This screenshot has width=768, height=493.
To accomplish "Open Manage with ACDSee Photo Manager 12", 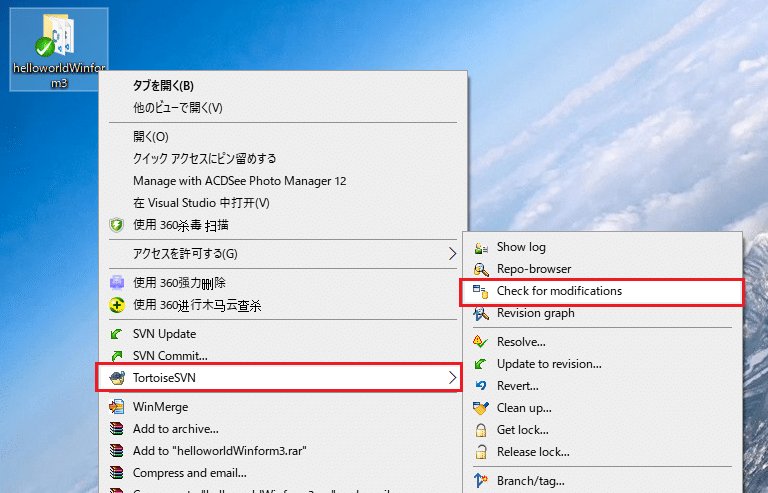I will [x=283, y=181].
